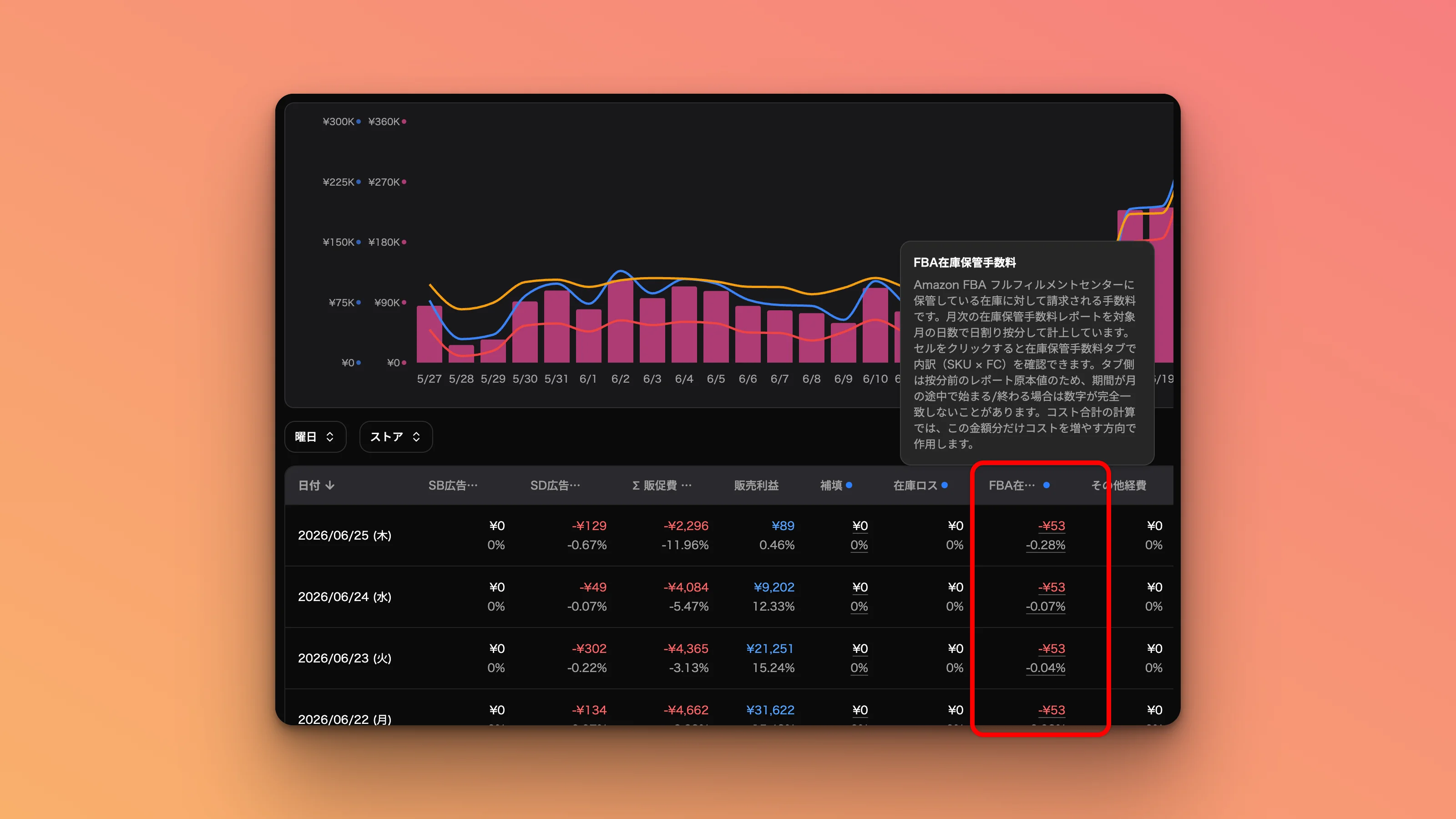Click the 6/10 chart bar

(875, 325)
